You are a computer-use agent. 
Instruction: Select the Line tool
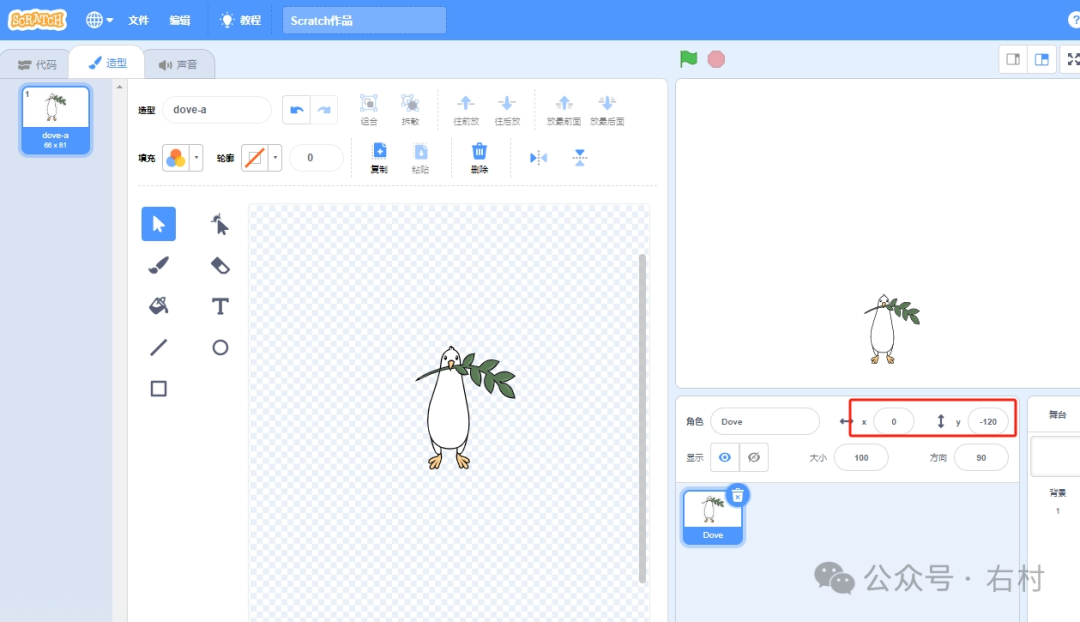click(x=158, y=347)
